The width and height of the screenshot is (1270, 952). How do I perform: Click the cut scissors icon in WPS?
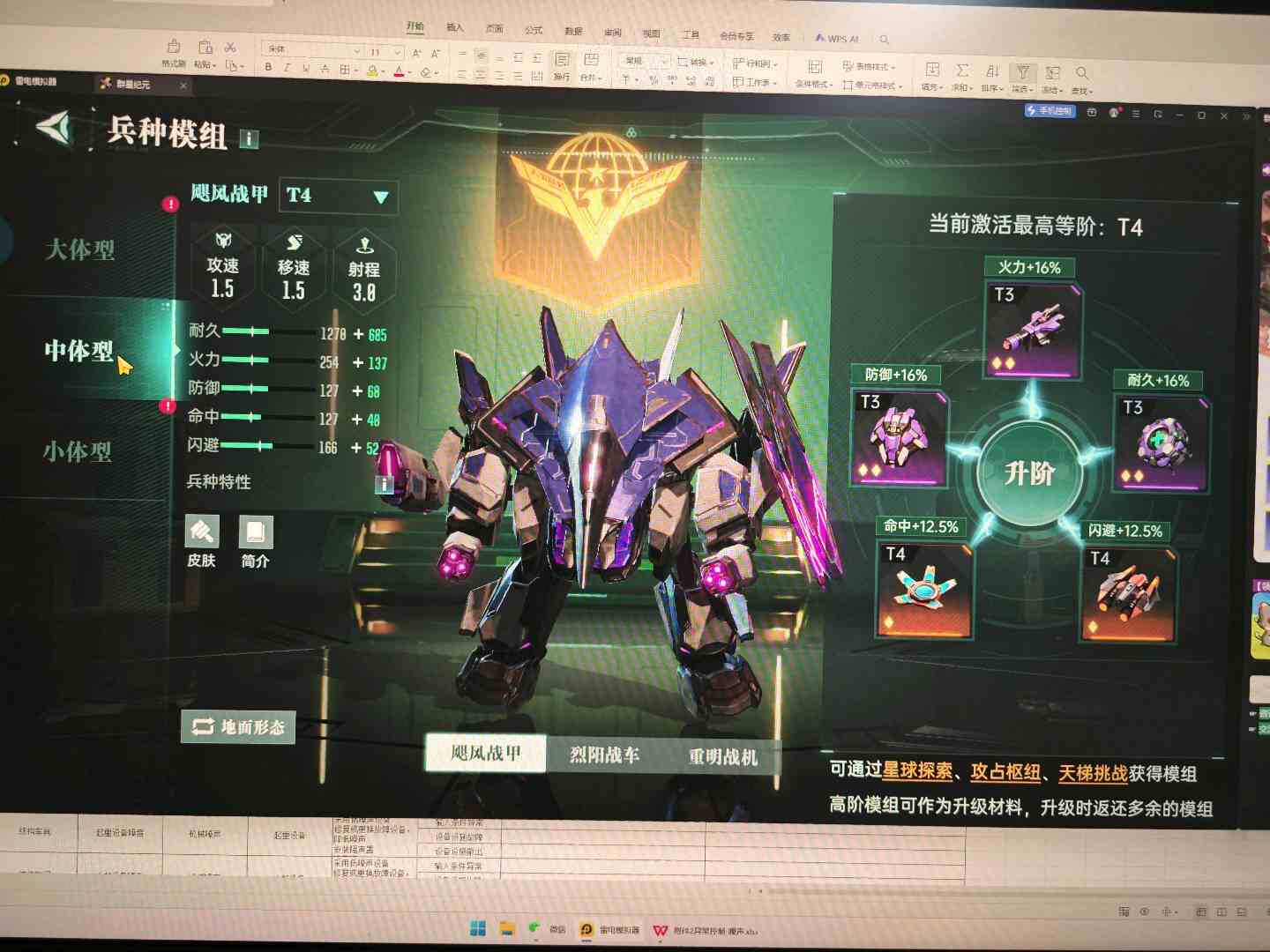tap(230, 47)
